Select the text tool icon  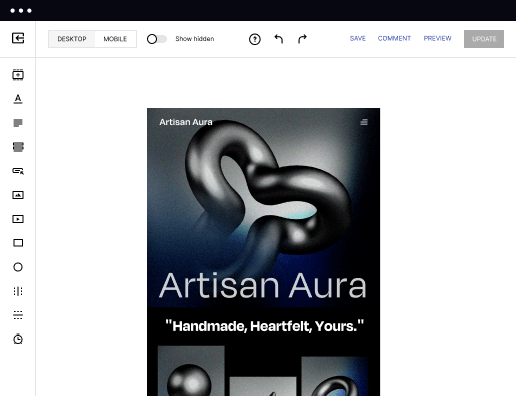[18, 99]
